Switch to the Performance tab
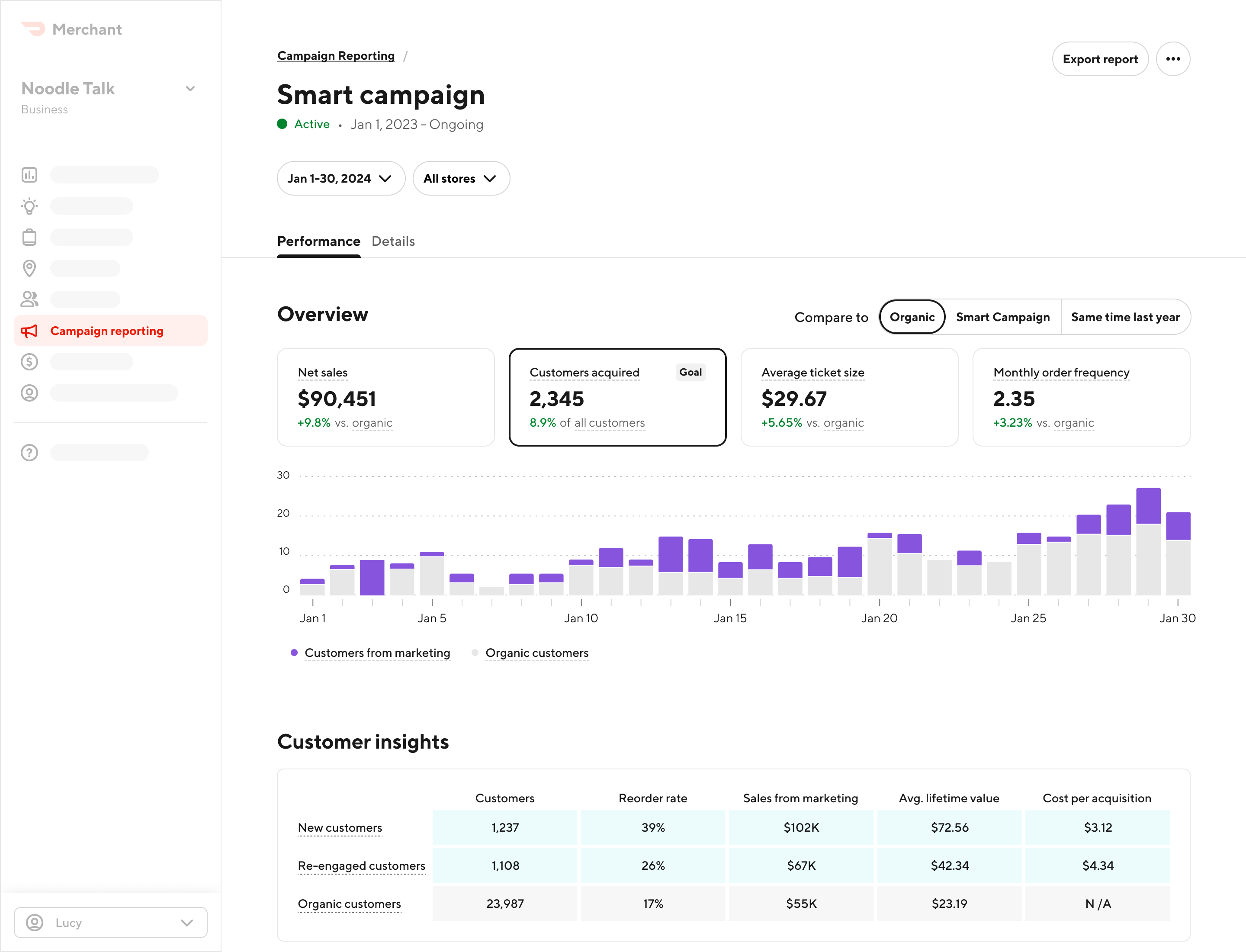 click(x=318, y=241)
